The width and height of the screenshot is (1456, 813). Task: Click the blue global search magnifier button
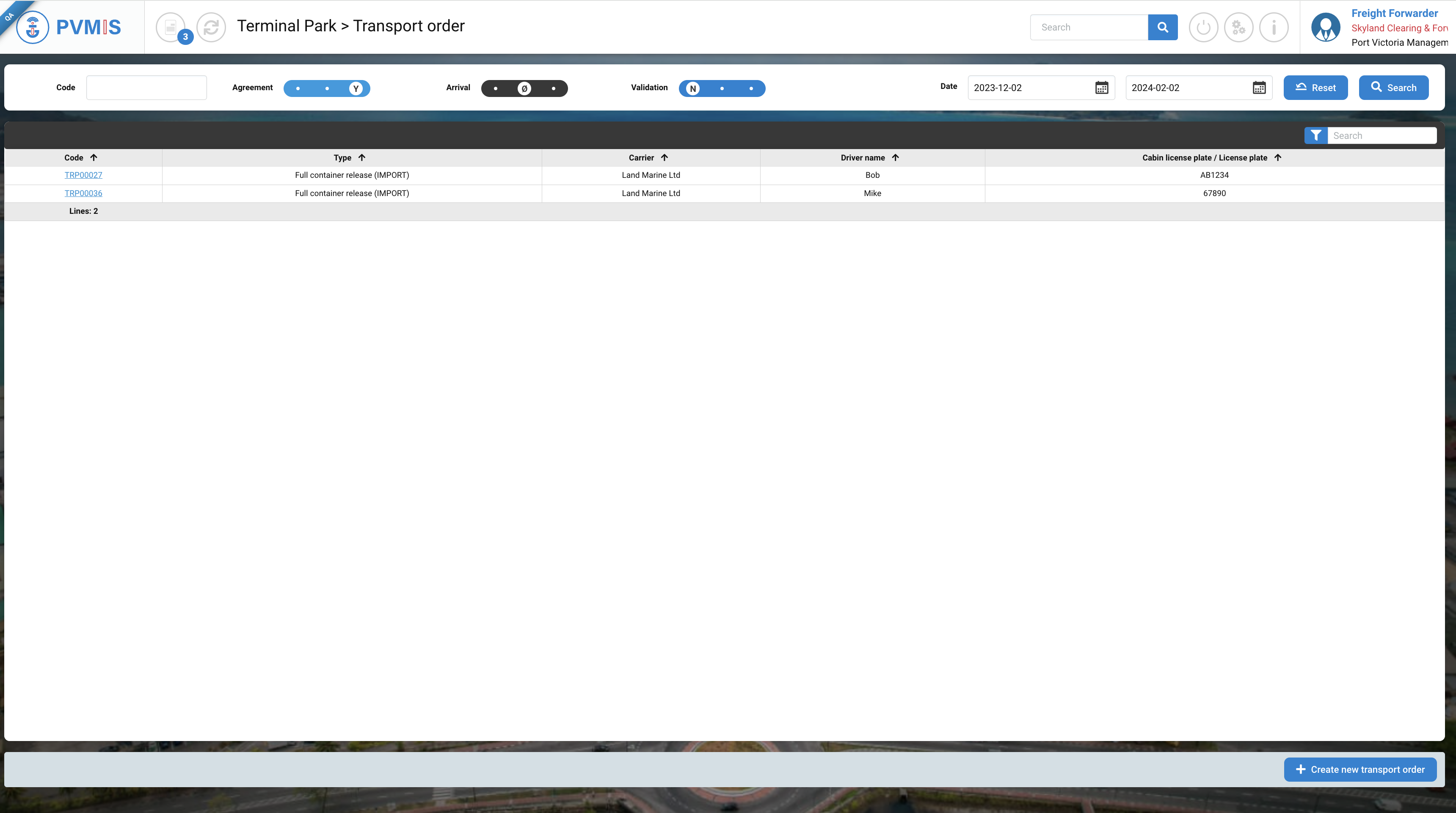[x=1163, y=27]
